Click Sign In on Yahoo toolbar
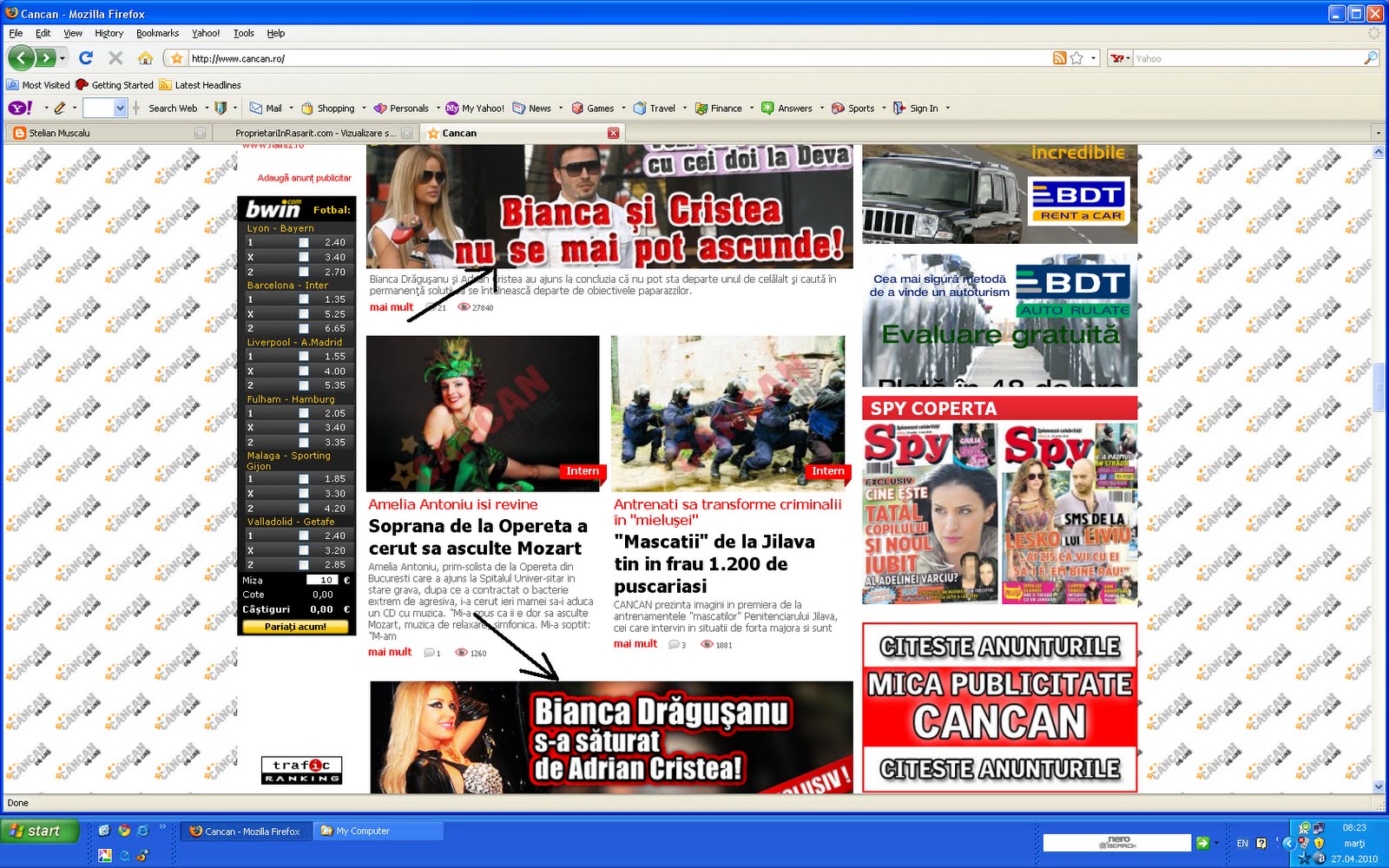This screenshot has width=1389, height=868. (916, 108)
